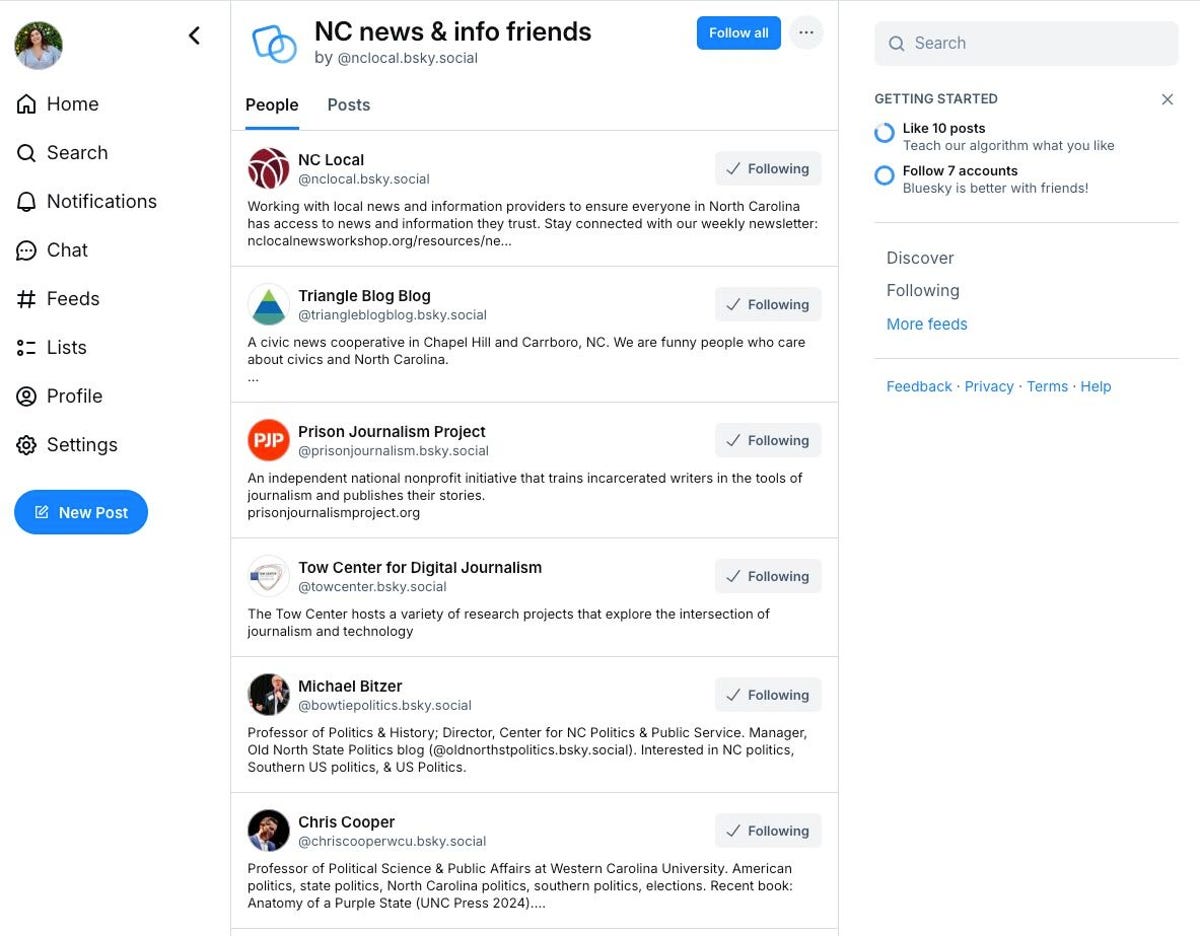
Task: Open Settings via the gear icon
Action: tap(27, 445)
